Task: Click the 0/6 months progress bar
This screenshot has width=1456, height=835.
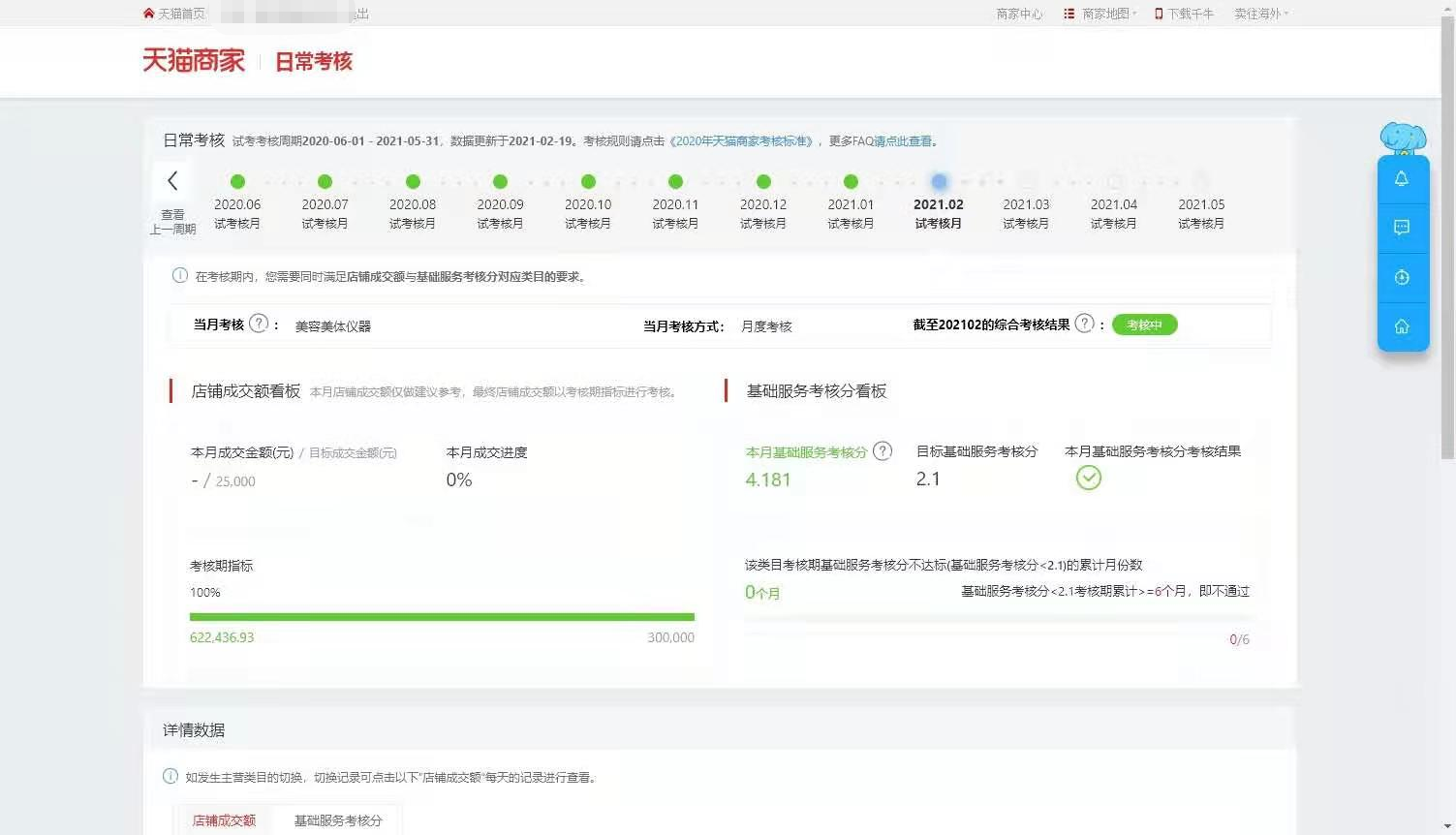Action: coord(996,620)
